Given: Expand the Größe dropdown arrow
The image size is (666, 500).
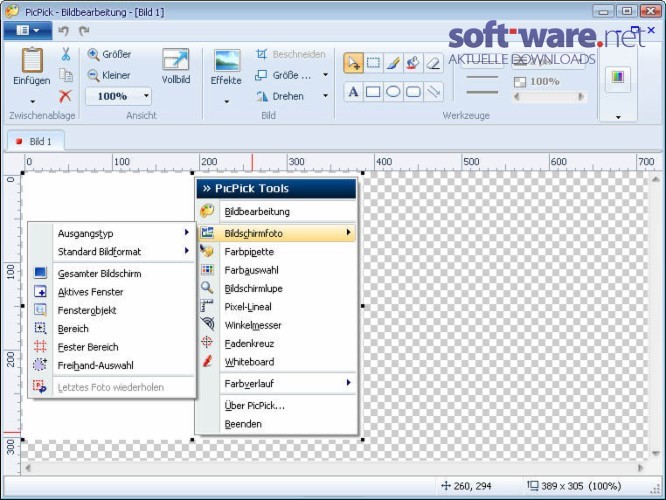Looking at the screenshot, I should point(325,75).
